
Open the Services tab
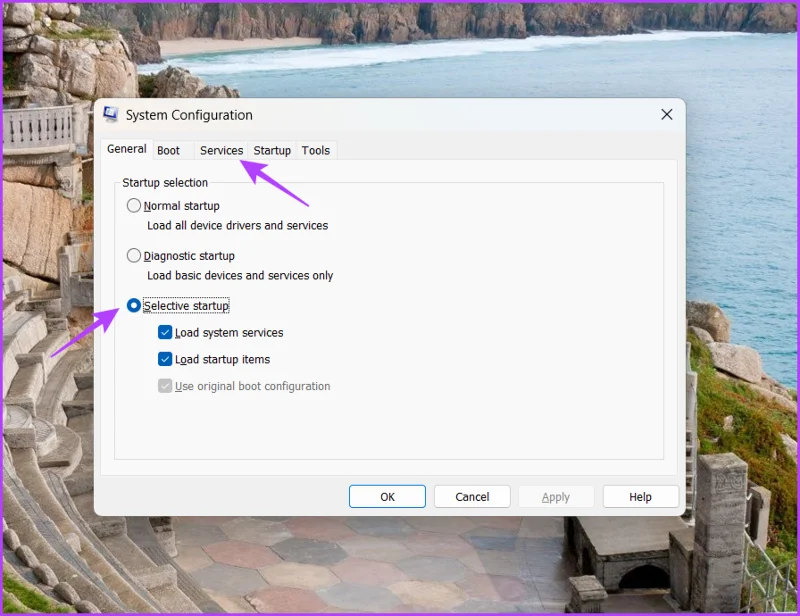tap(221, 151)
